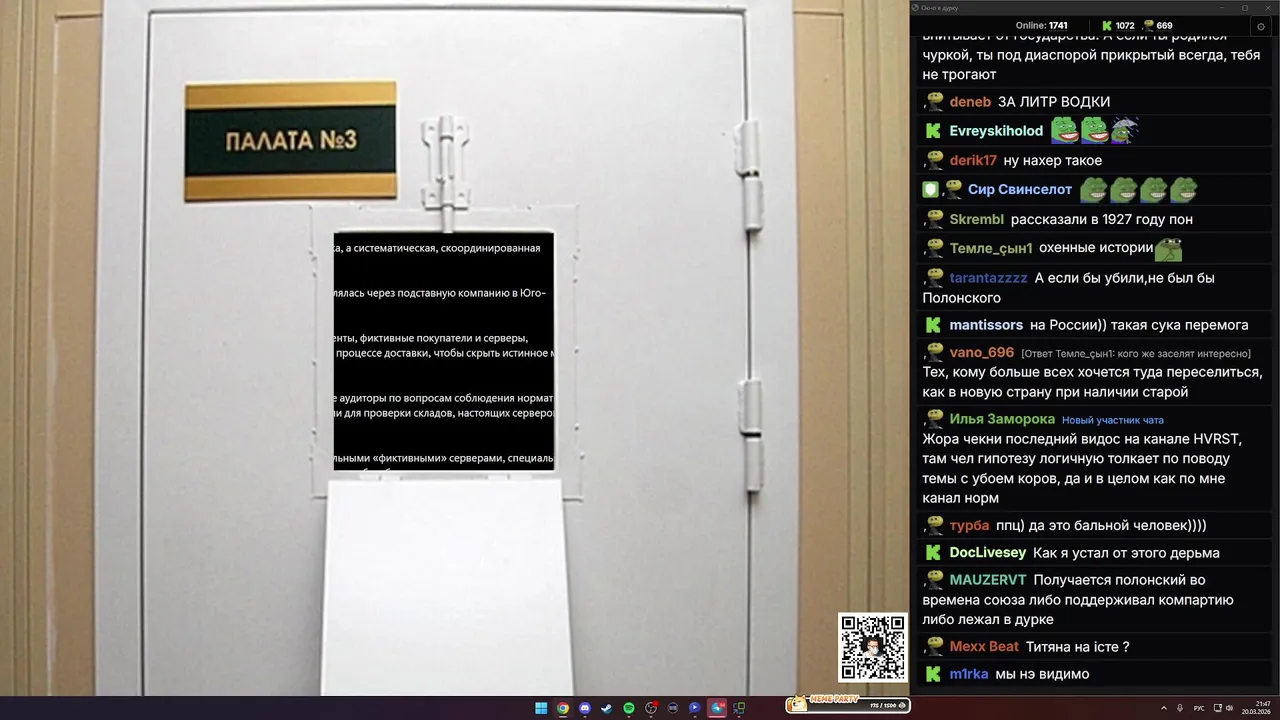Screen dimensions: 1280x720
Task: Open the Windows Start menu
Action: [541, 708]
